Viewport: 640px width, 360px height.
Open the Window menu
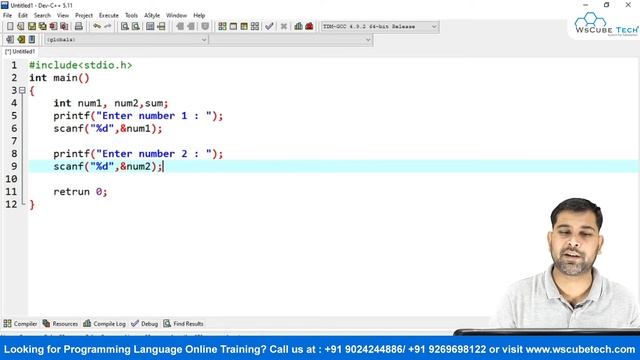pyautogui.click(x=176, y=16)
